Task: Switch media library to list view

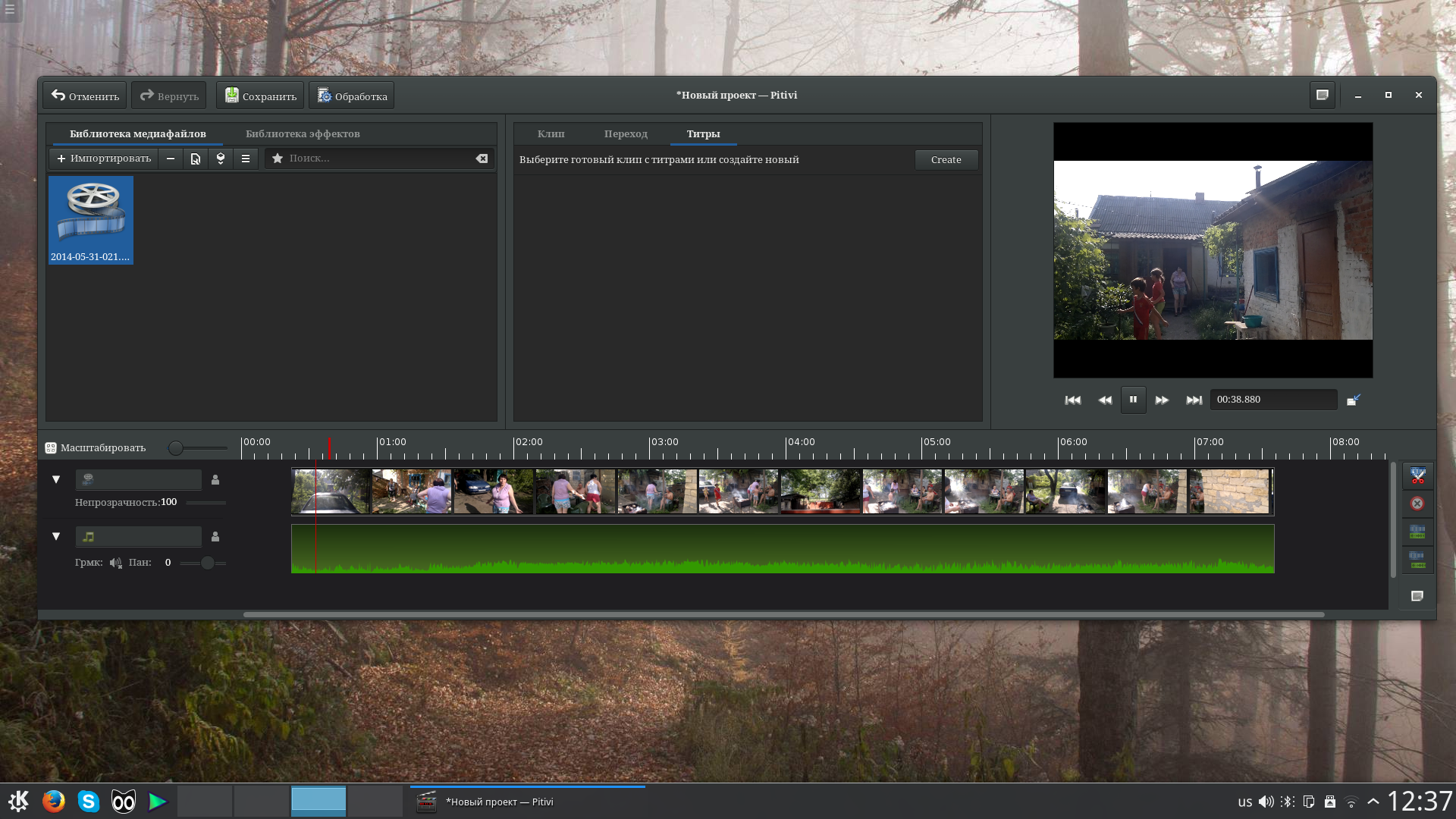Action: point(246,158)
